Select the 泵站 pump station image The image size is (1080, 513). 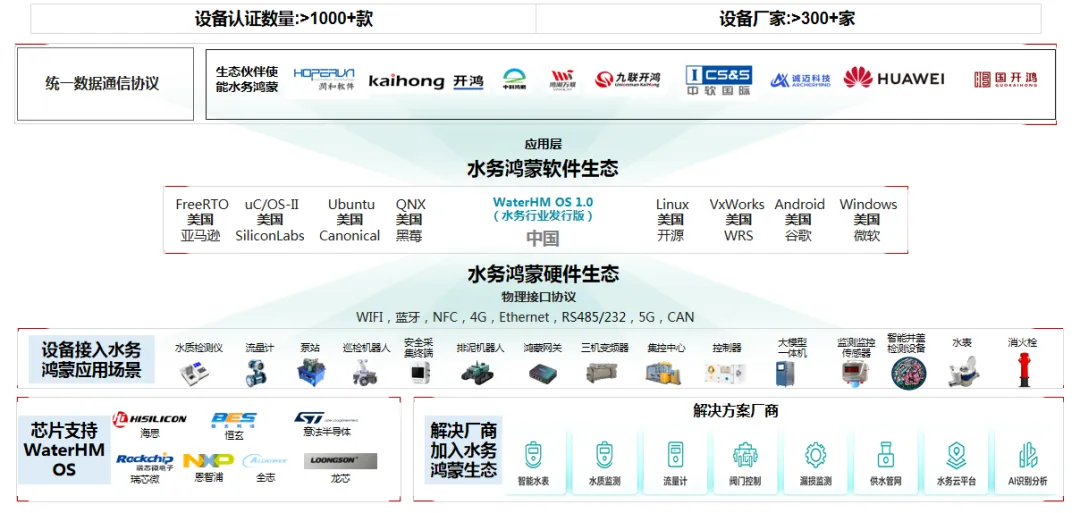[x=311, y=373]
